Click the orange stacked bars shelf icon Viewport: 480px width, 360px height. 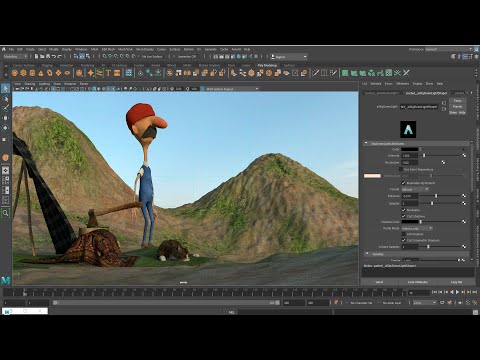[117, 73]
